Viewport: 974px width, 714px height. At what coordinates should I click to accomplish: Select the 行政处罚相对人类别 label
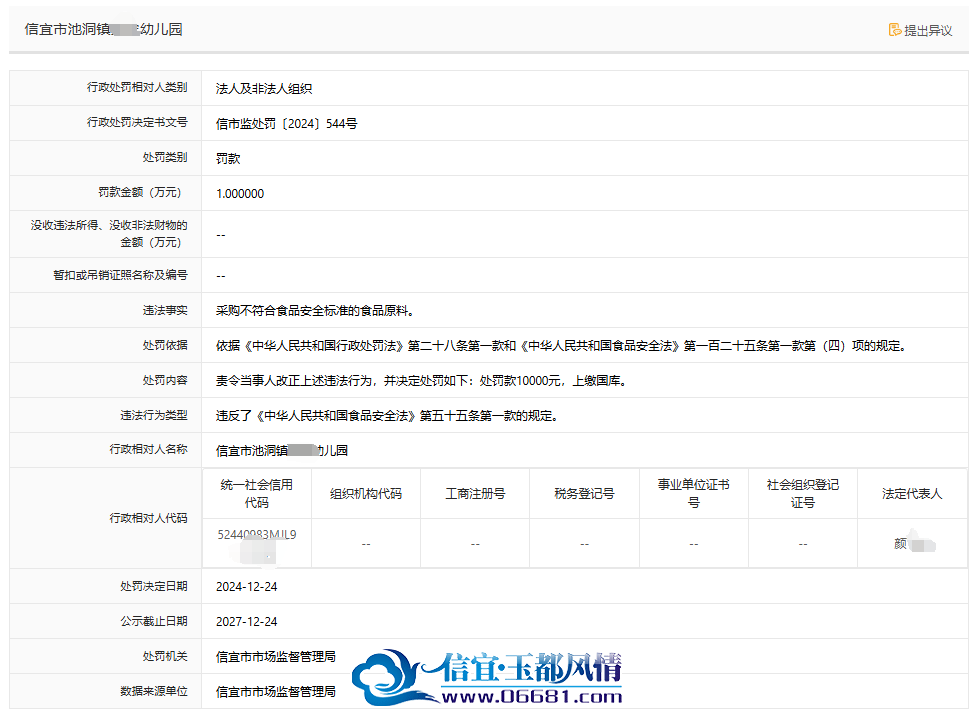137,87
